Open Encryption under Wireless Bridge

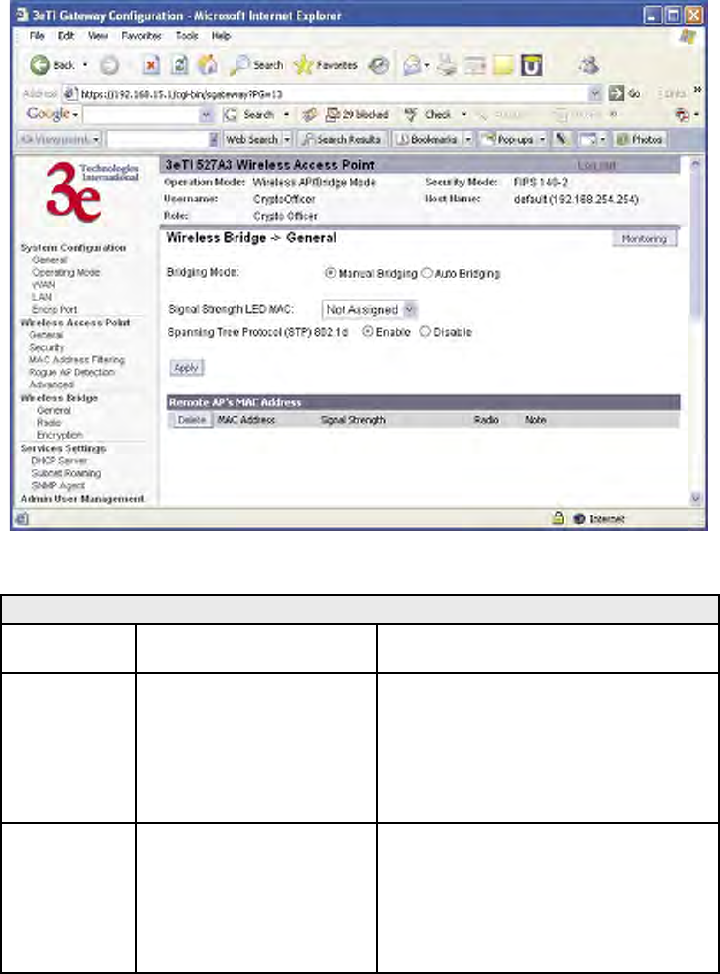point(60,435)
